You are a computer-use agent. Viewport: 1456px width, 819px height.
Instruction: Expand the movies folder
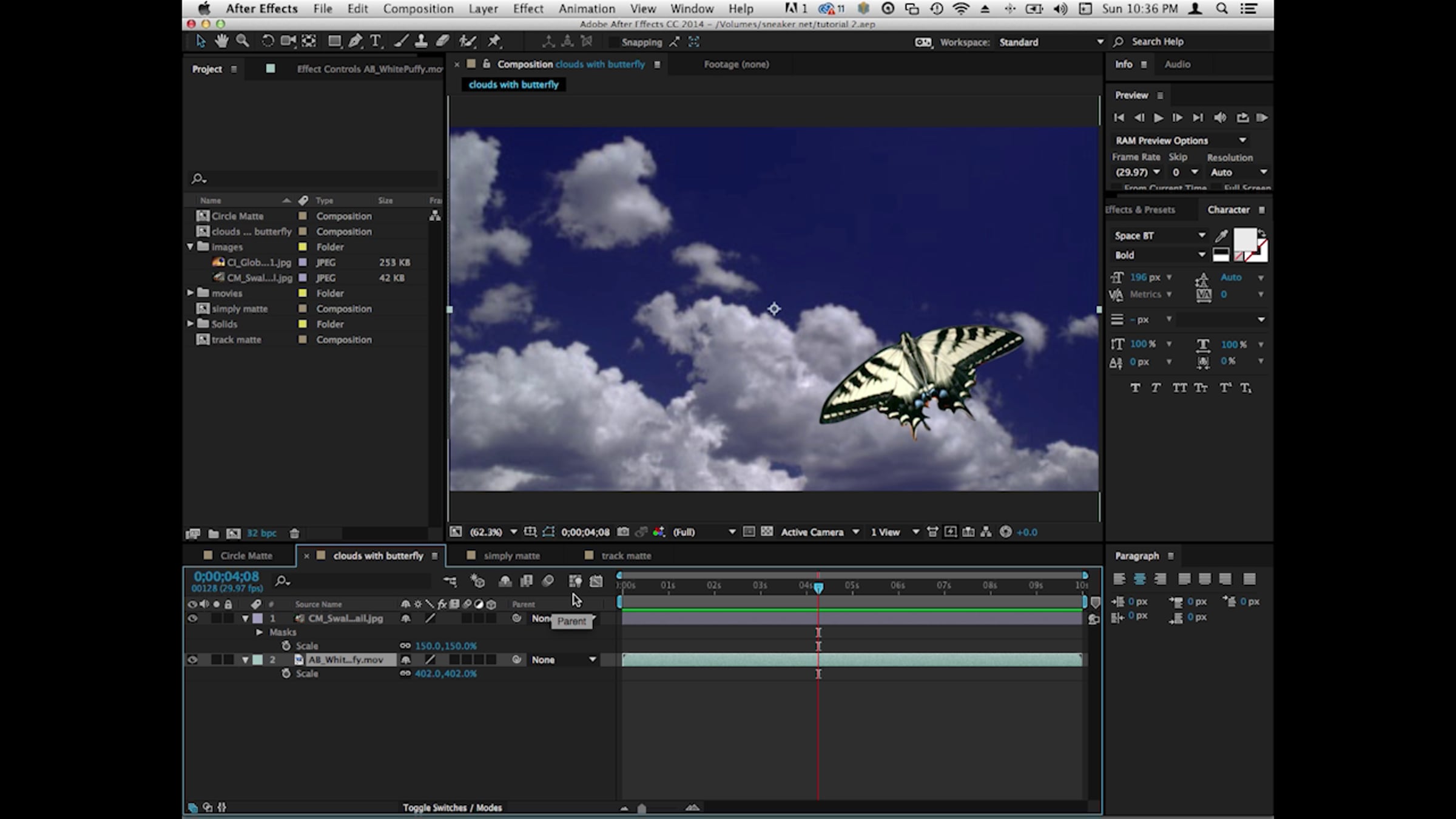tap(190, 293)
